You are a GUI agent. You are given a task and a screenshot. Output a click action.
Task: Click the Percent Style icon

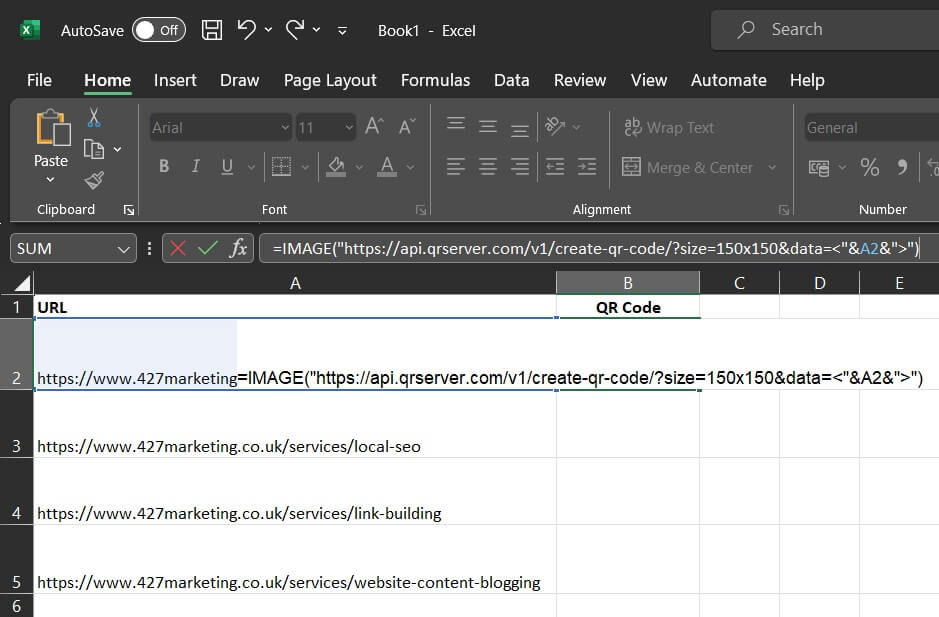870,167
